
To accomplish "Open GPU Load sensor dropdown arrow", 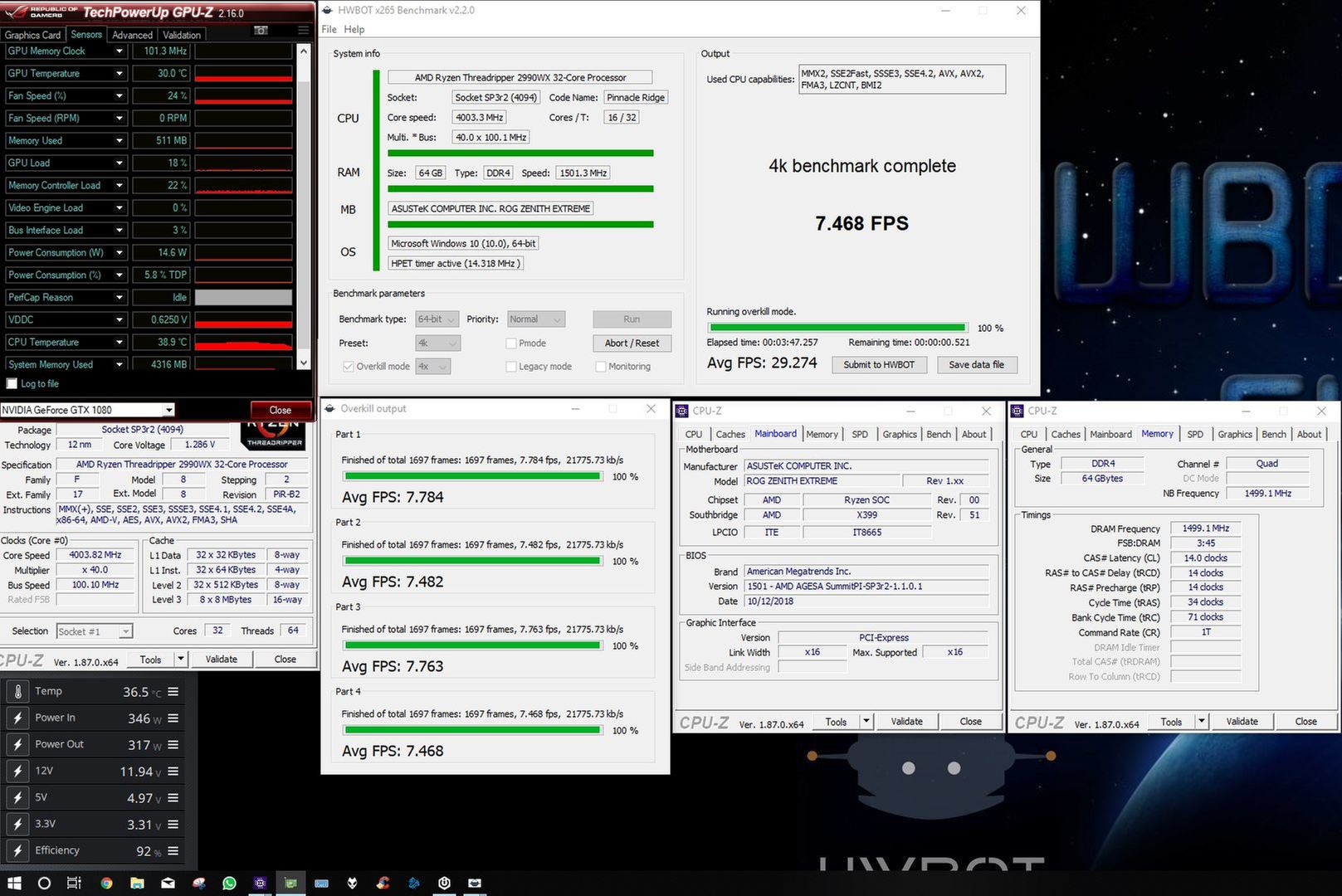I will pos(120,163).
